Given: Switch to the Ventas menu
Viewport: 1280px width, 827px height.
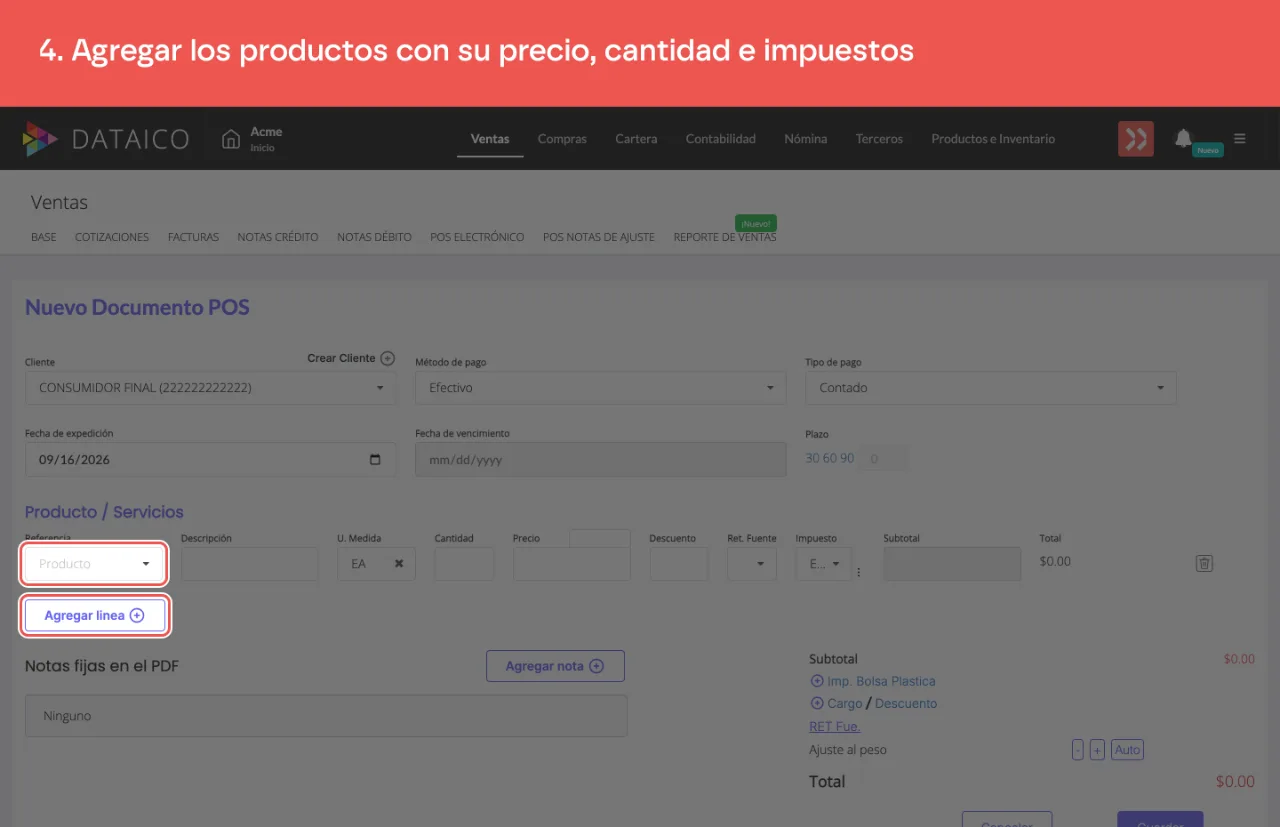Looking at the screenshot, I should tap(490, 139).
